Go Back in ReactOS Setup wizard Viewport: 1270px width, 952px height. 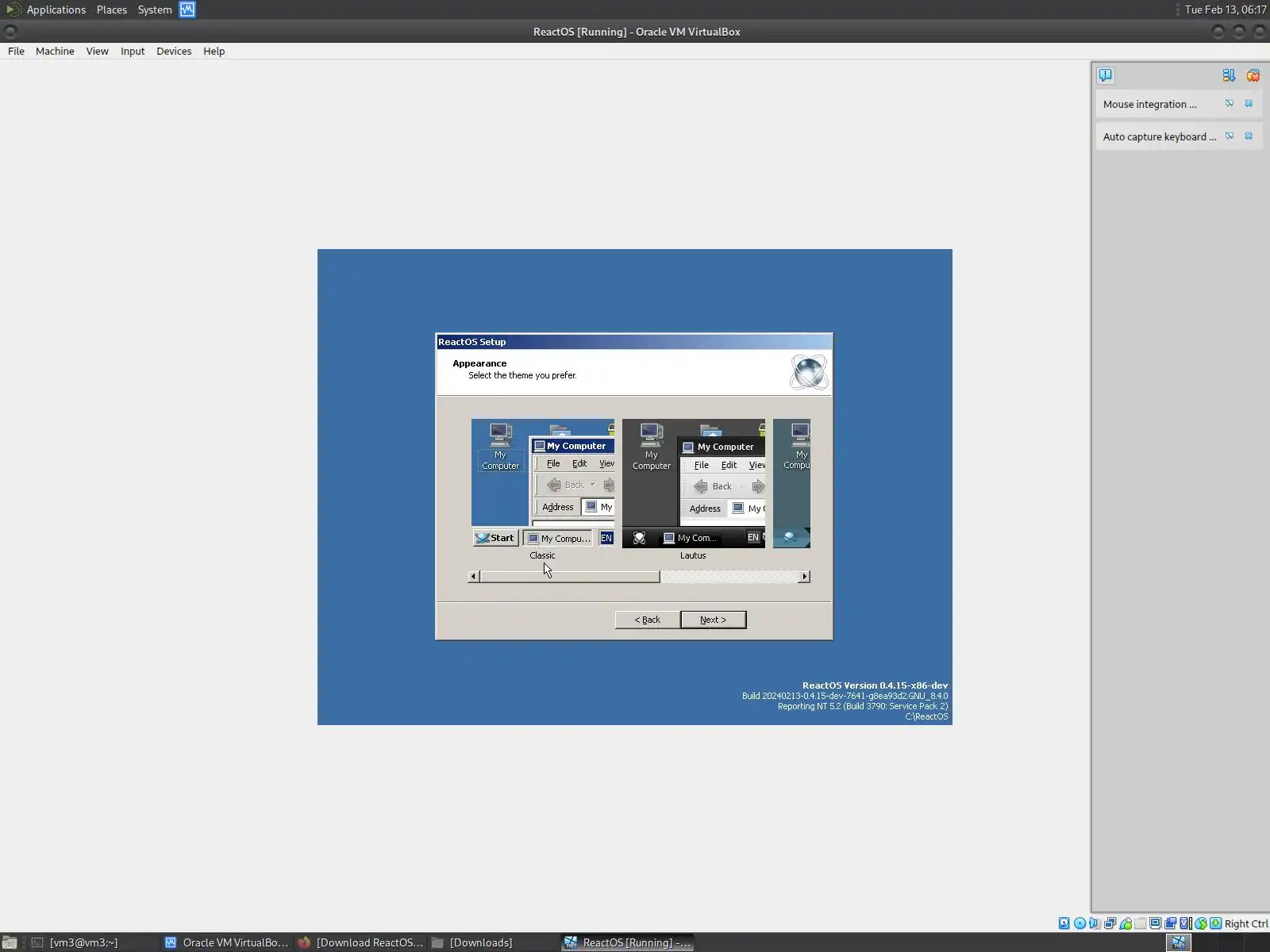click(647, 620)
